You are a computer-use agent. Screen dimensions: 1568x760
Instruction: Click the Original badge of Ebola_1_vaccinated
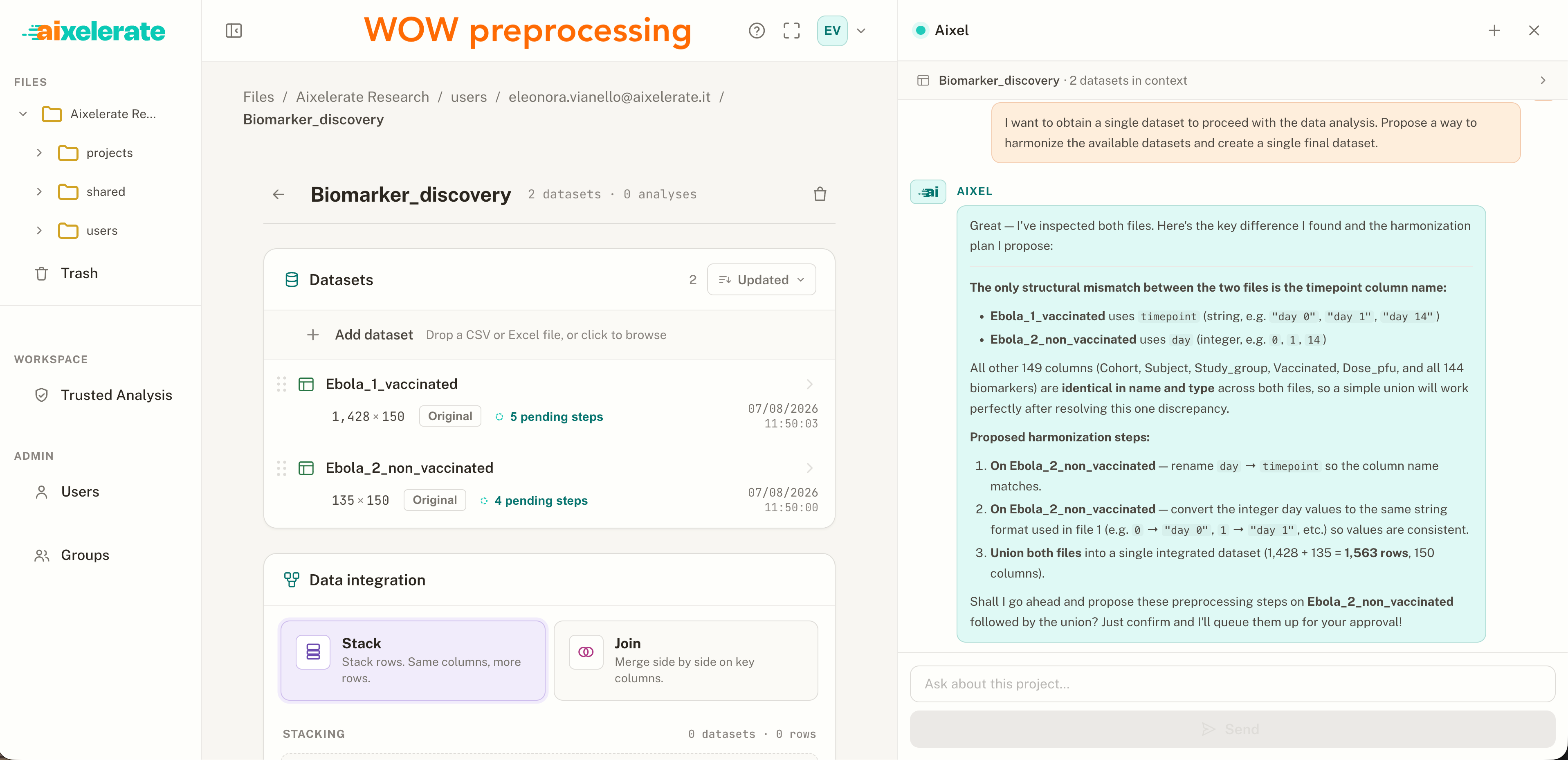(x=450, y=416)
